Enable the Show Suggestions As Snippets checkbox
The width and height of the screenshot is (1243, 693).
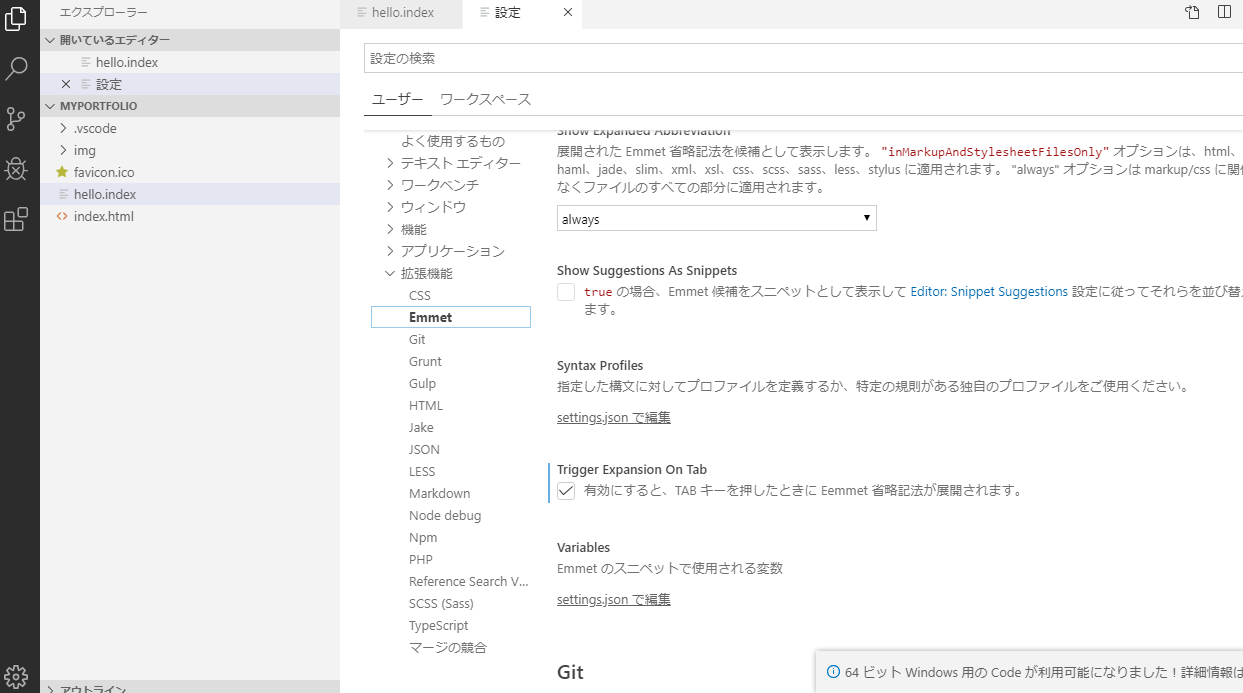coord(566,292)
